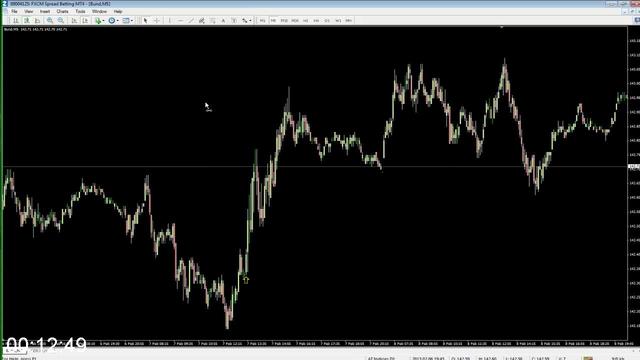This screenshot has height=360, width=640.
Task: Select the trendline drawing tool
Action: click(191, 20)
